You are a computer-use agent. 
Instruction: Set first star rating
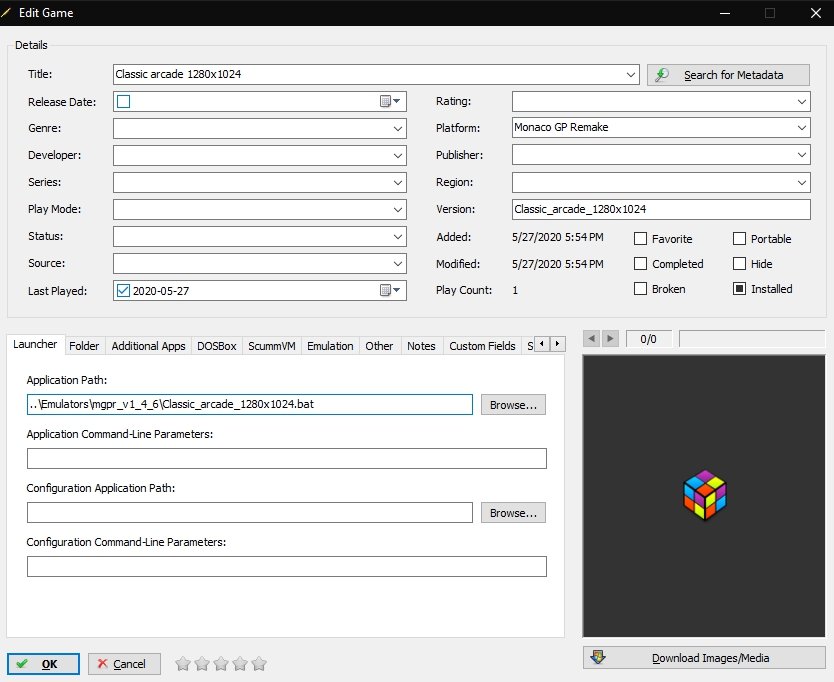pyautogui.click(x=182, y=663)
